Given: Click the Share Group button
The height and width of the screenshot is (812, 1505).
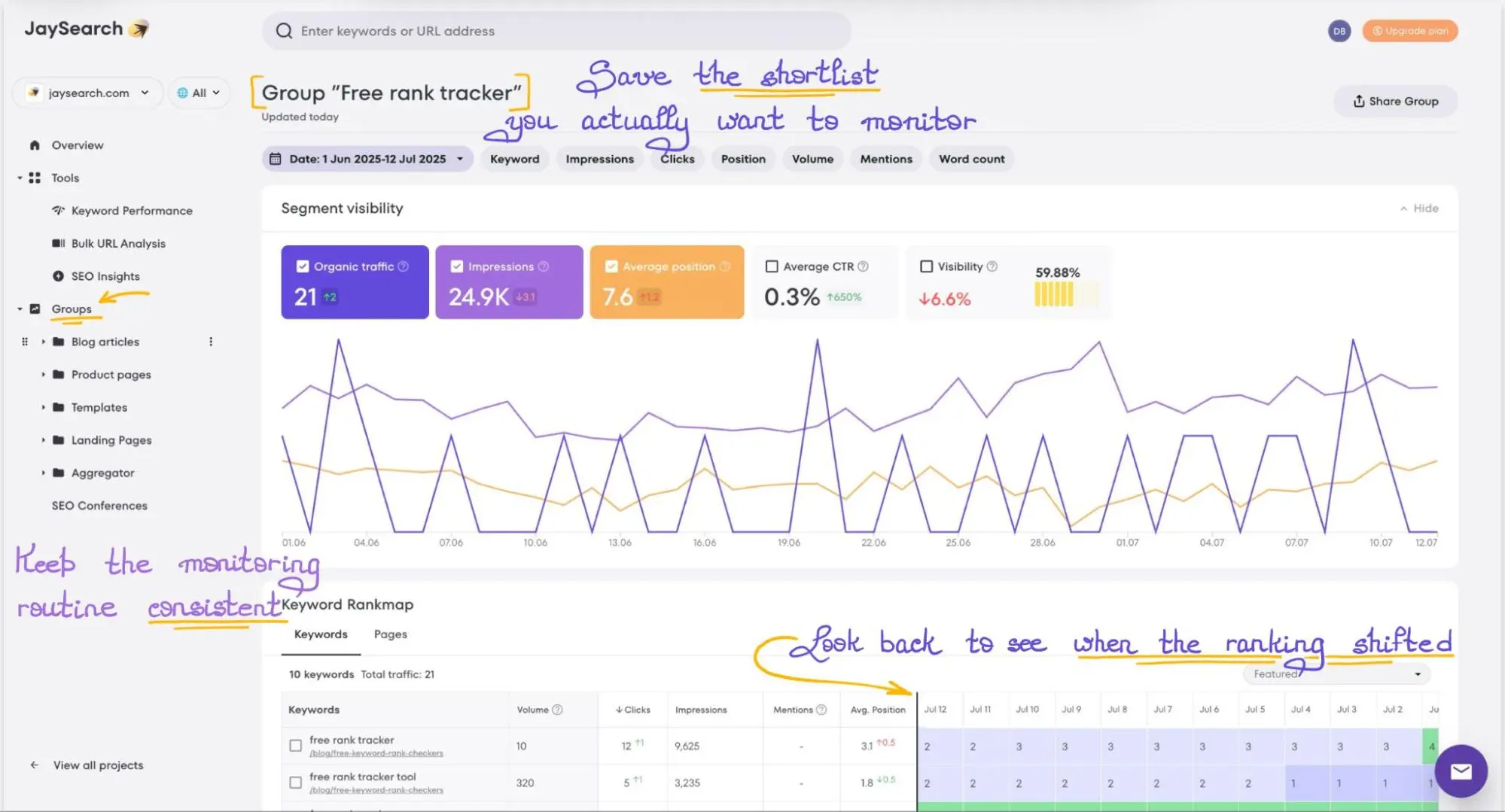Looking at the screenshot, I should [1395, 101].
